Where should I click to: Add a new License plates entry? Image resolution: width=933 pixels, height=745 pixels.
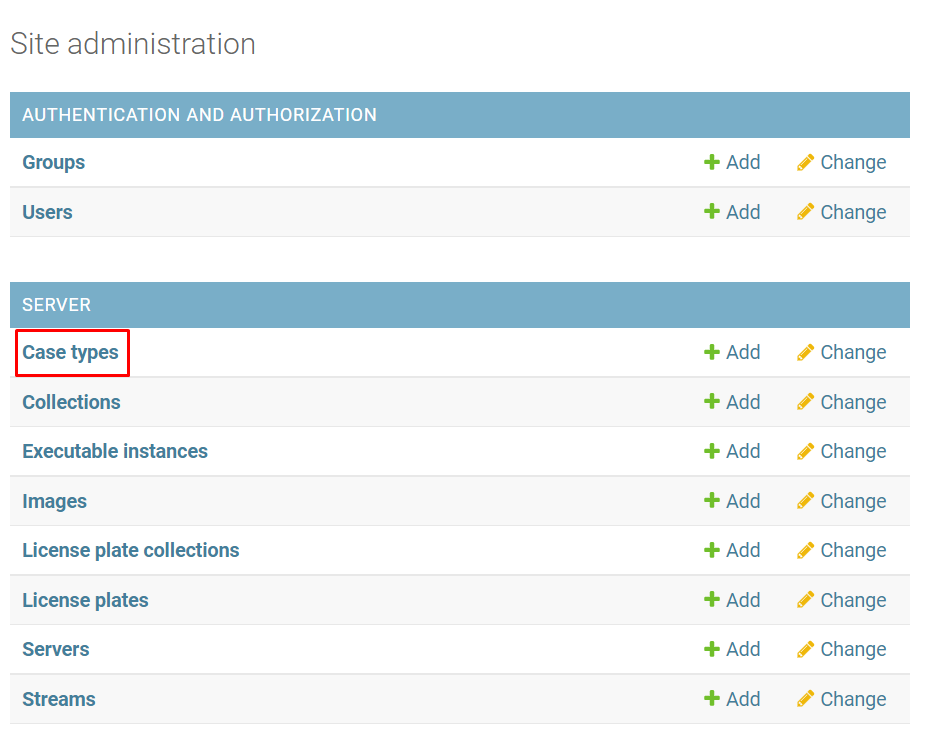pos(733,600)
